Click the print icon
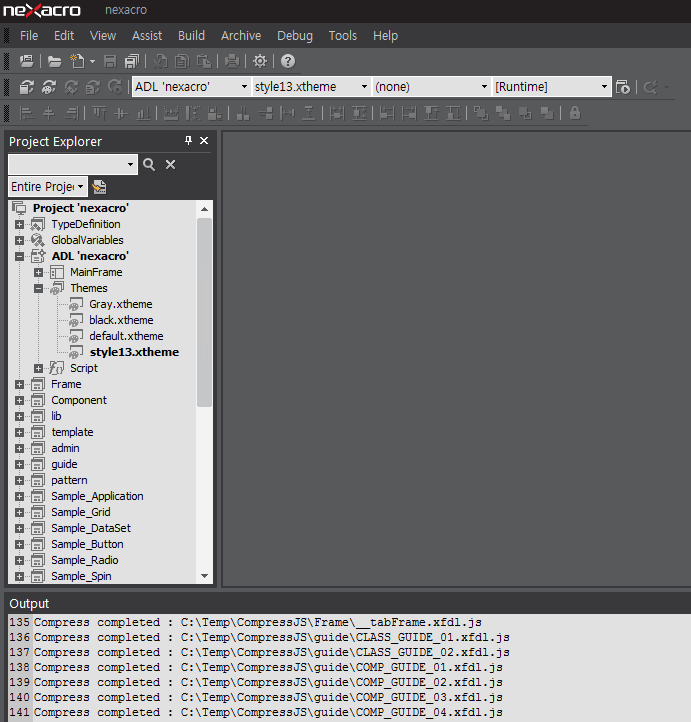 click(232, 61)
